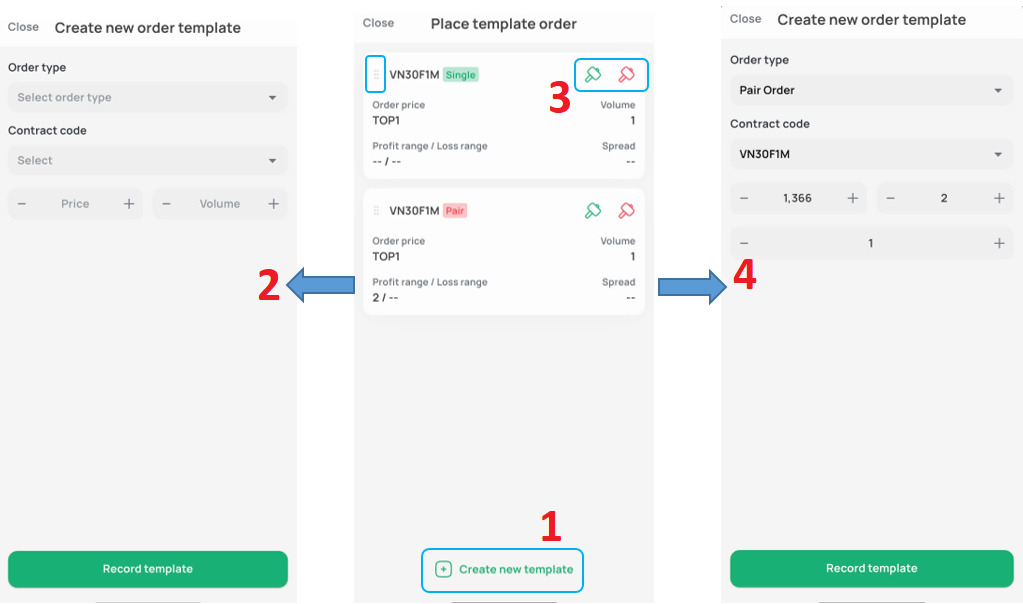Click Record template in Pair Order form
The image size is (1023, 604).
[x=871, y=568]
